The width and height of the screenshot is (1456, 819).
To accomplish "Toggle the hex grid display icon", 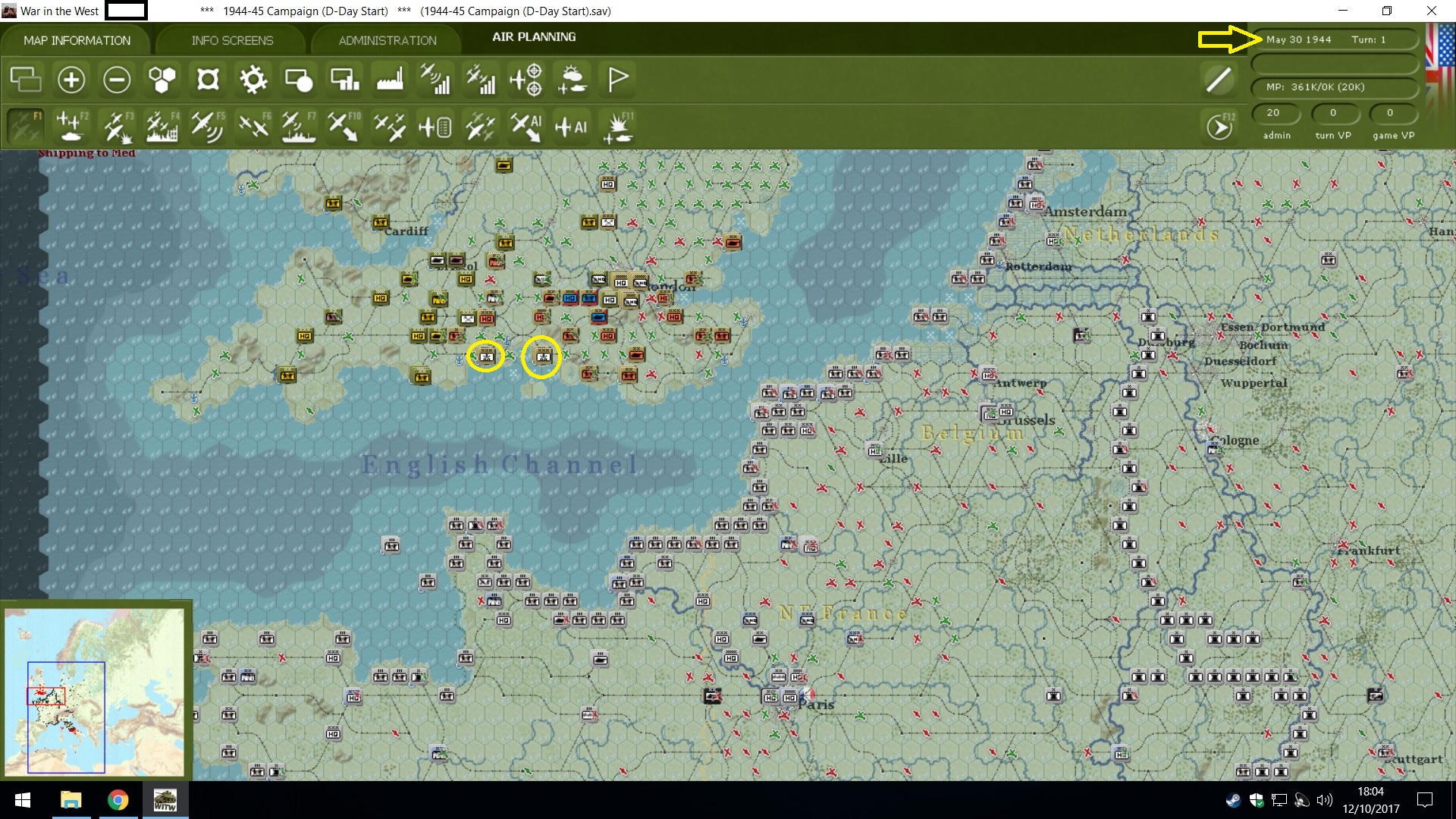I will 162,79.
